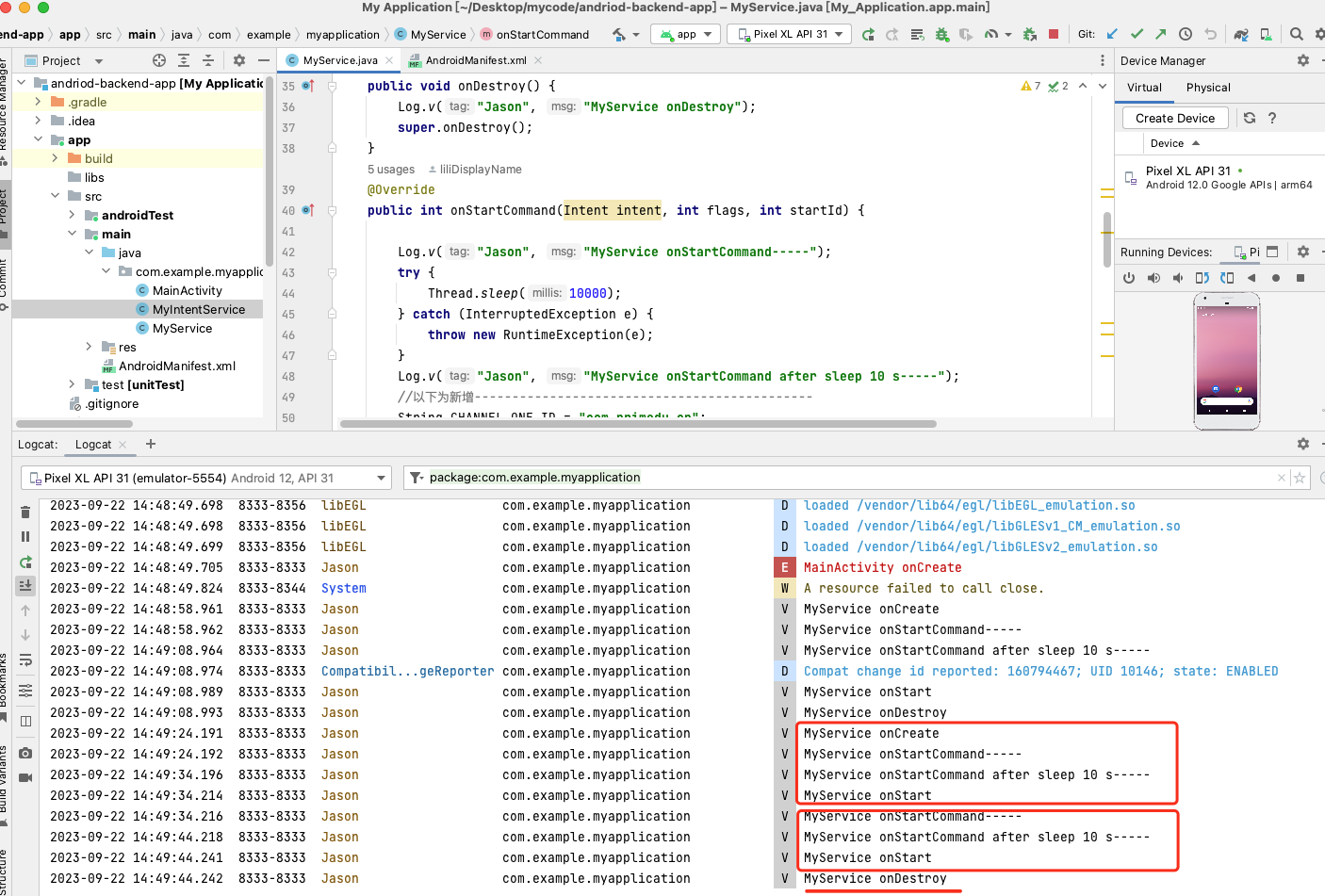1325x896 pixels.
Task: Expand the build folder
Action: click(x=55, y=158)
